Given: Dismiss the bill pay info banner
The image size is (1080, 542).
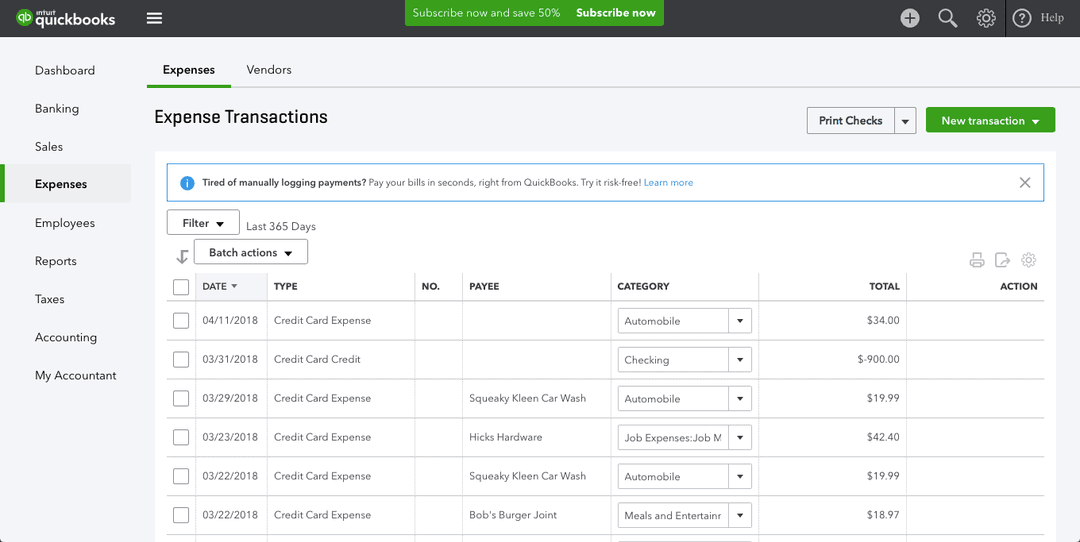Looking at the screenshot, I should 1025,183.
